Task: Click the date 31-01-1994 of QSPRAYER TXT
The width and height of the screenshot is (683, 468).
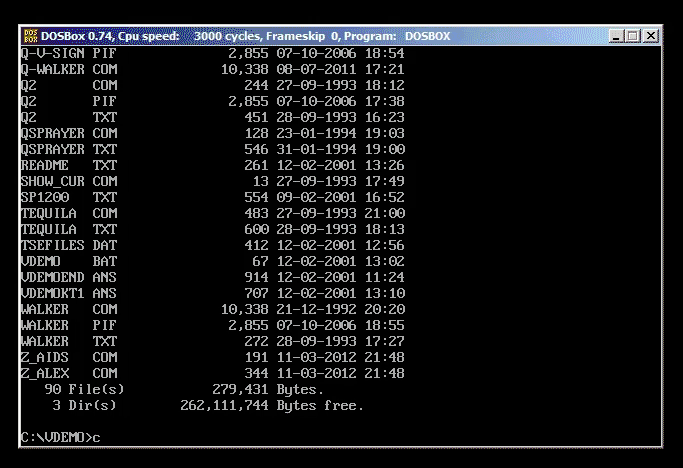Action: [x=316, y=149]
